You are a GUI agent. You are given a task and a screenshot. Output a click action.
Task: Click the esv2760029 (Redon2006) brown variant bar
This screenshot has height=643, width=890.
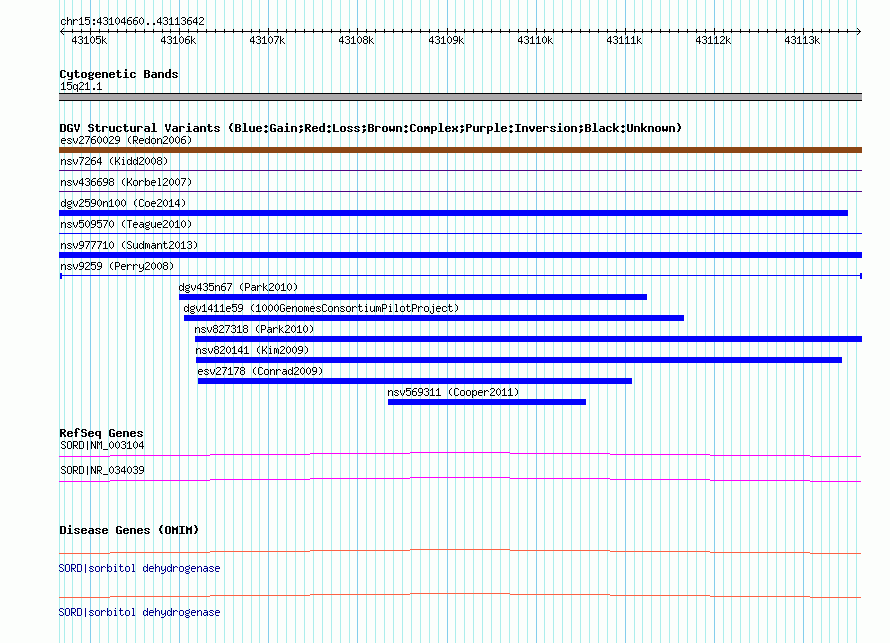point(460,150)
